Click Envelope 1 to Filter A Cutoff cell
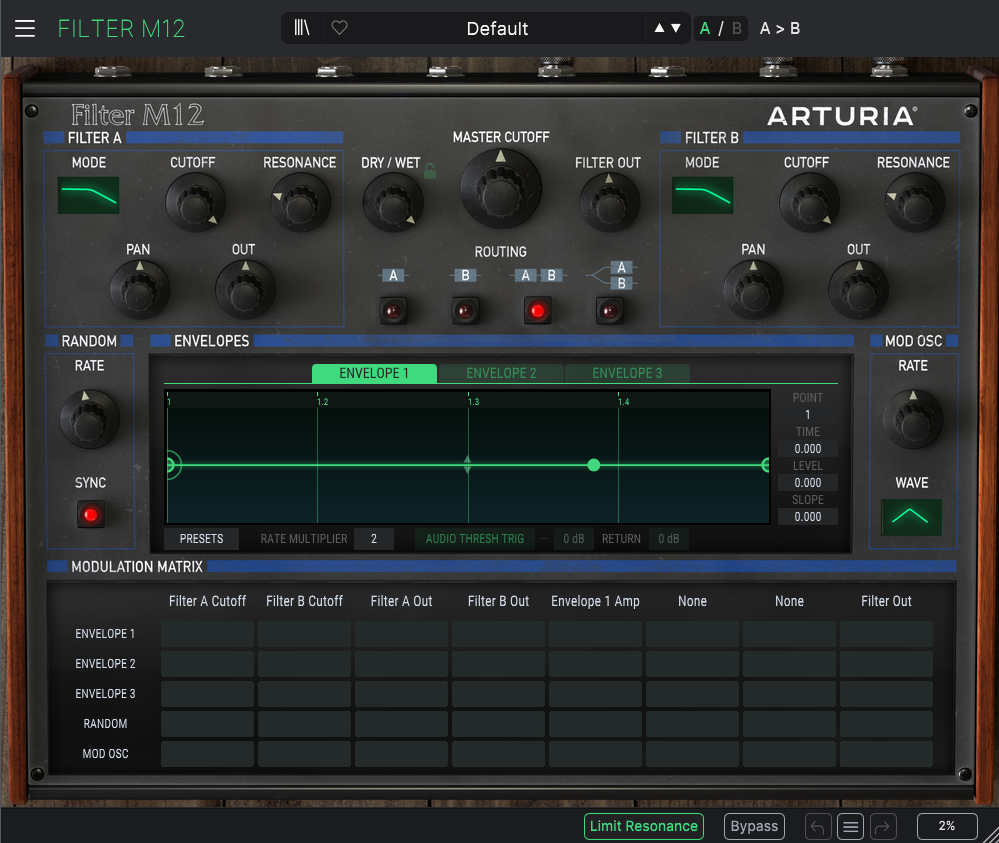Image resolution: width=999 pixels, height=843 pixels. [207, 634]
